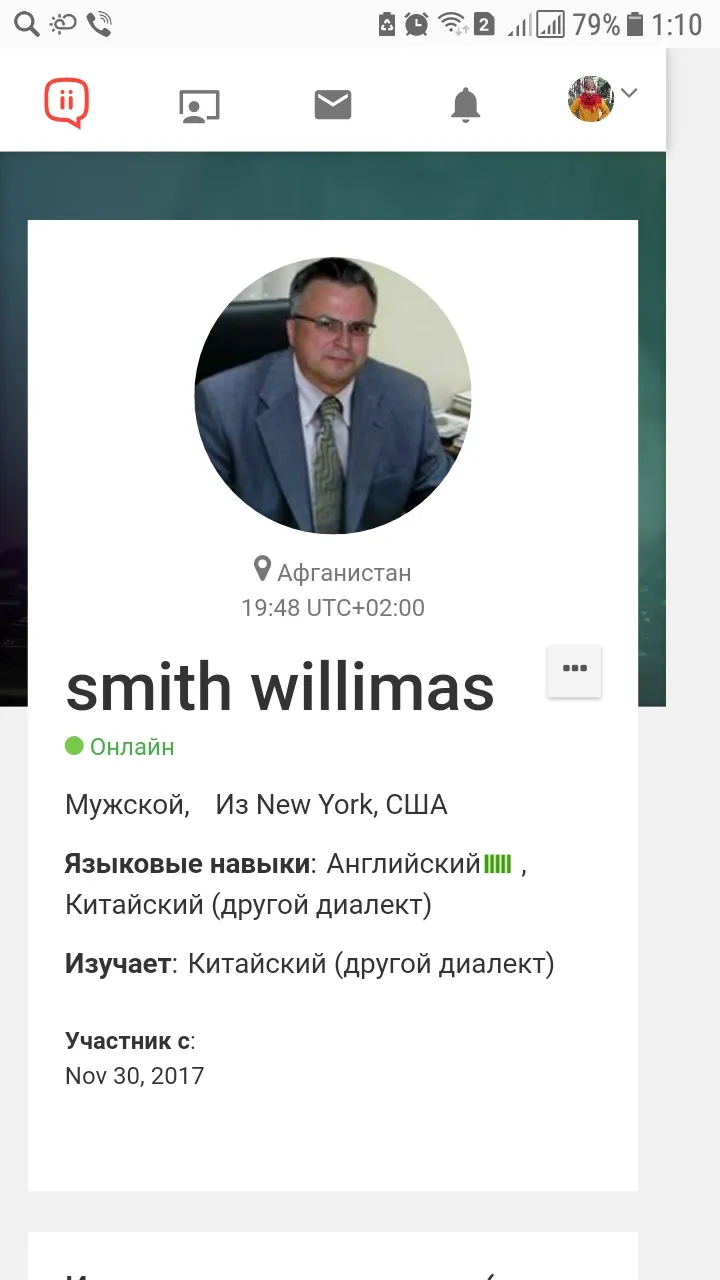Tap the English proficiency level bars
Viewport: 720px width, 1280px height.
[498, 864]
